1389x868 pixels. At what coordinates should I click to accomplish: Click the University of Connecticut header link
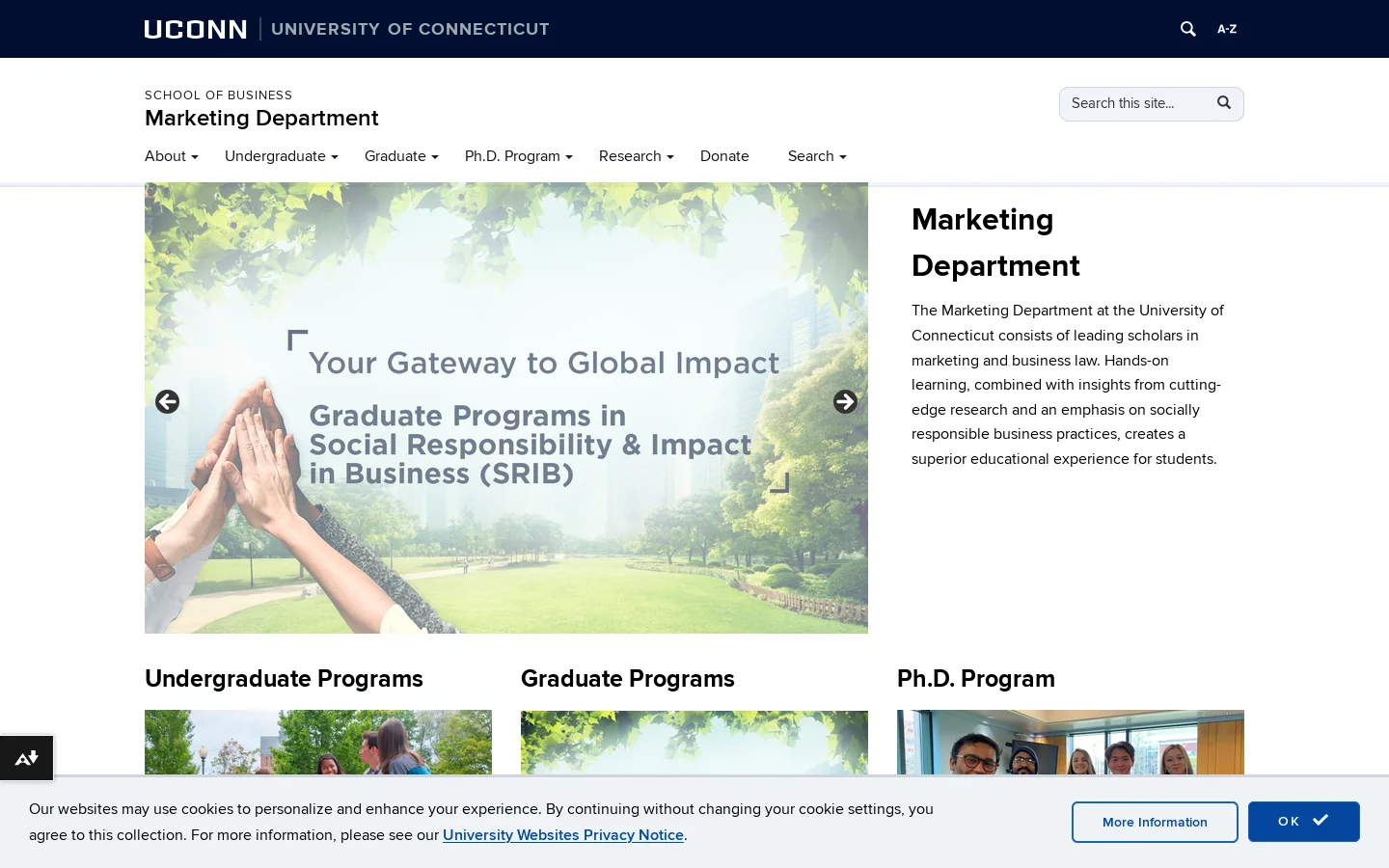[x=410, y=29]
